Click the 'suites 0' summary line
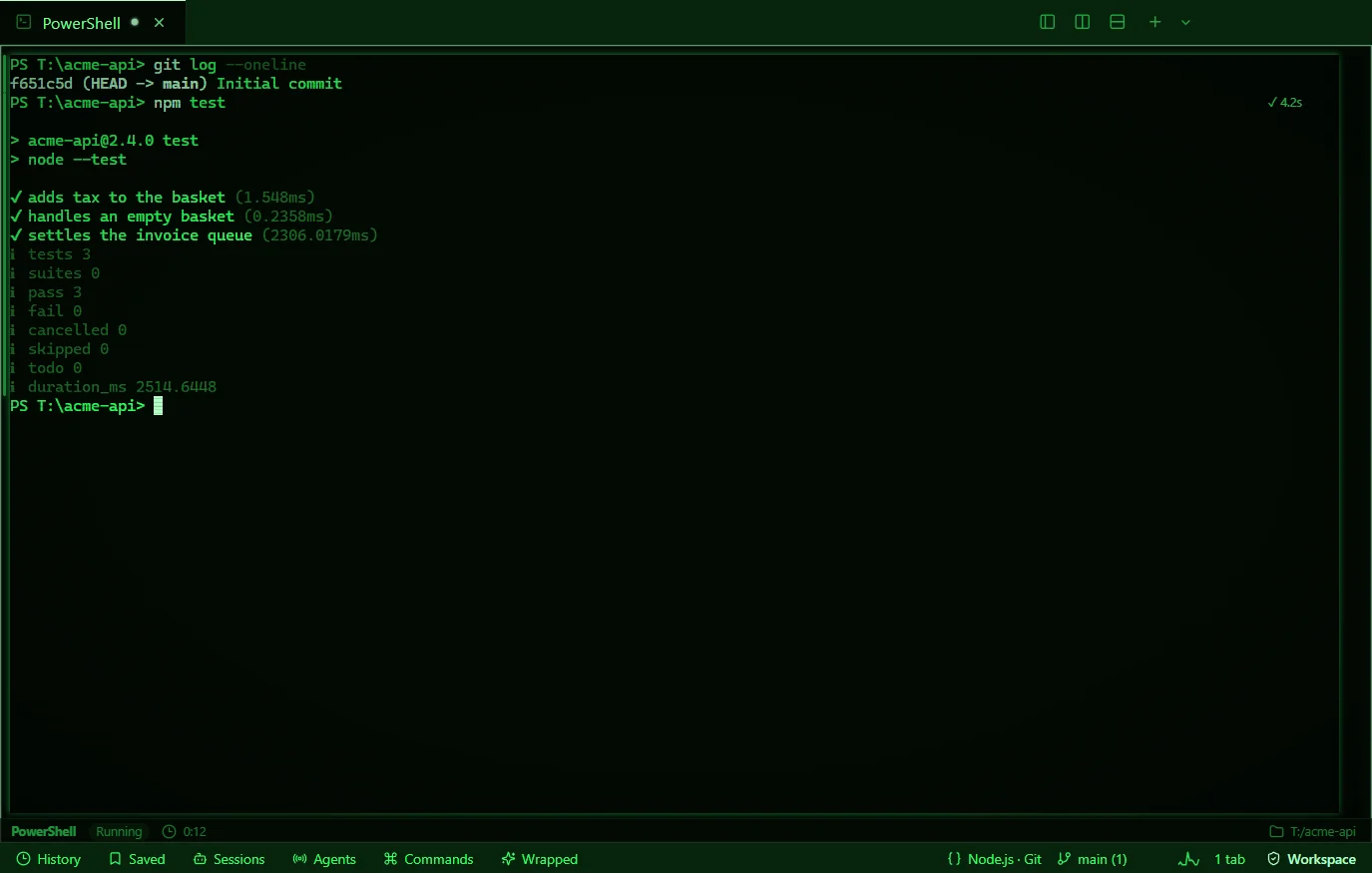This screenshot has width=1372, height=873. click(55, 273)
